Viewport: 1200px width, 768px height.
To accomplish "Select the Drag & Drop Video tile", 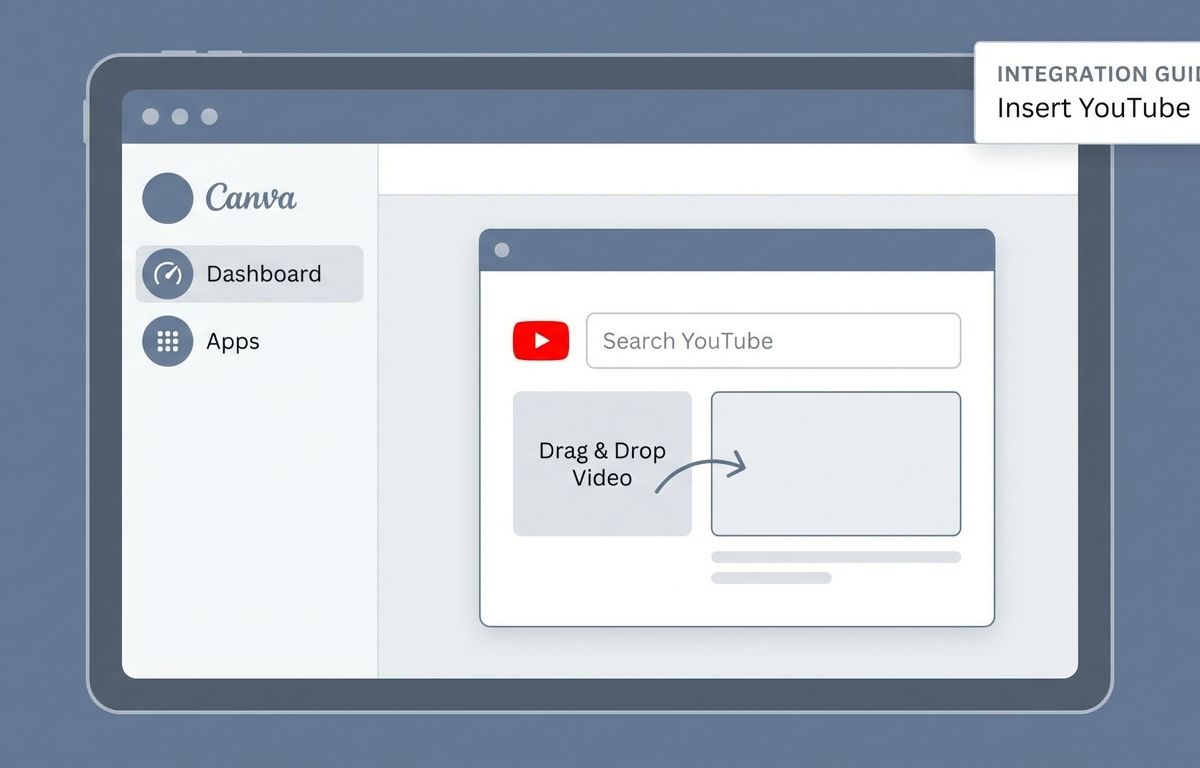I will point(602,464).
